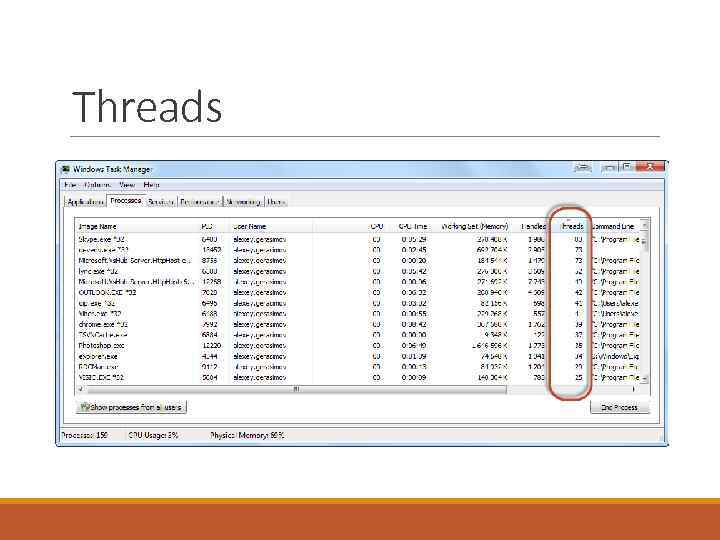Click the CPU Usage status bar entry
This screenshot has width=720, height=540.
point(153,435)
